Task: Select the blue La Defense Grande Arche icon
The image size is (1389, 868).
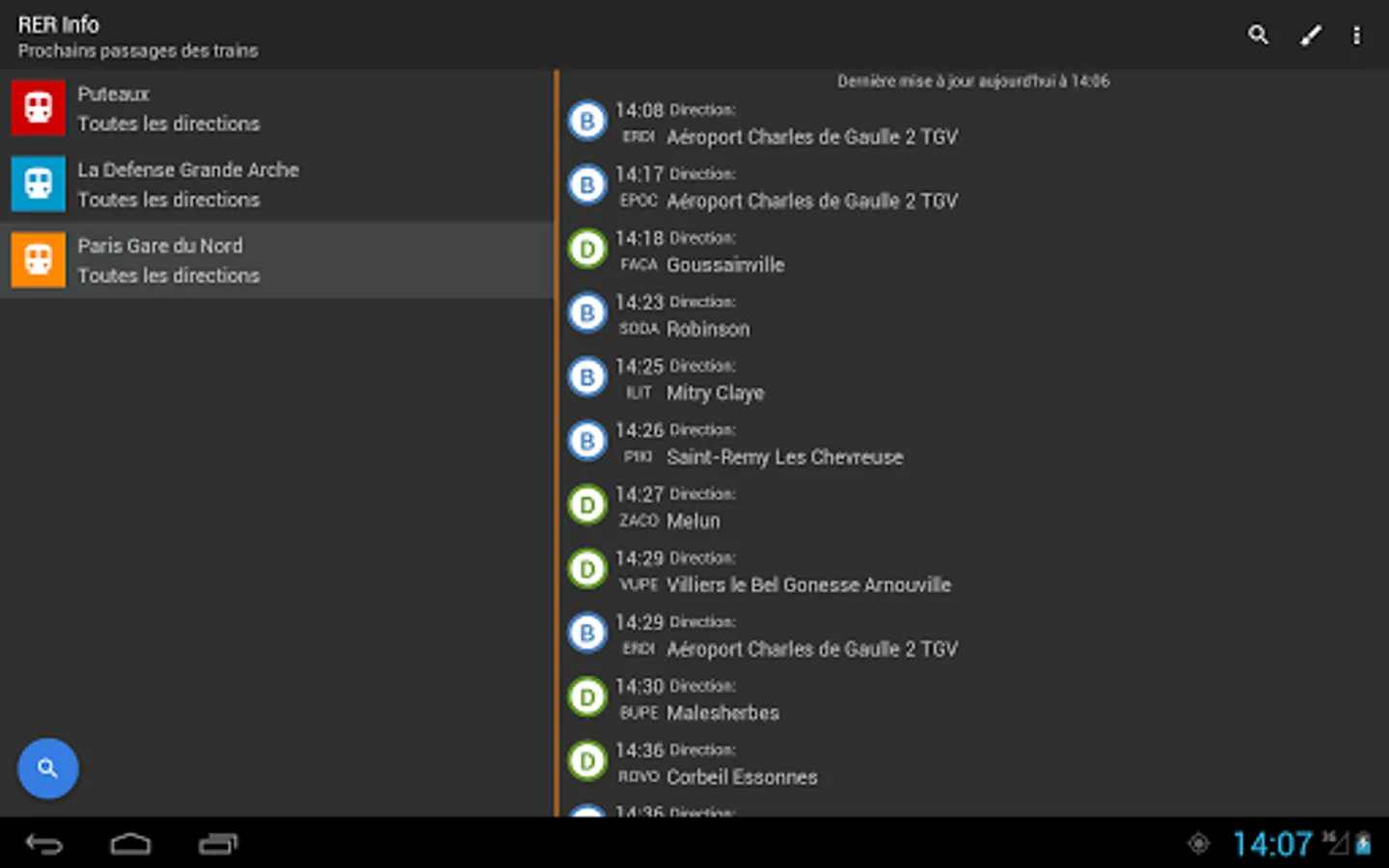Action: (39, 183)
